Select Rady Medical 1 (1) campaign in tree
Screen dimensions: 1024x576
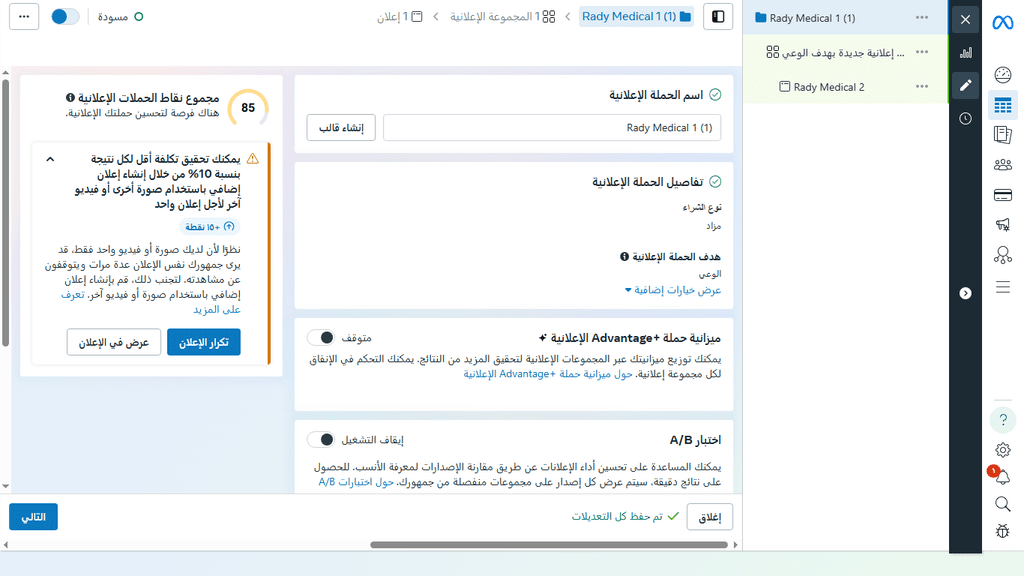click(812, 18)
